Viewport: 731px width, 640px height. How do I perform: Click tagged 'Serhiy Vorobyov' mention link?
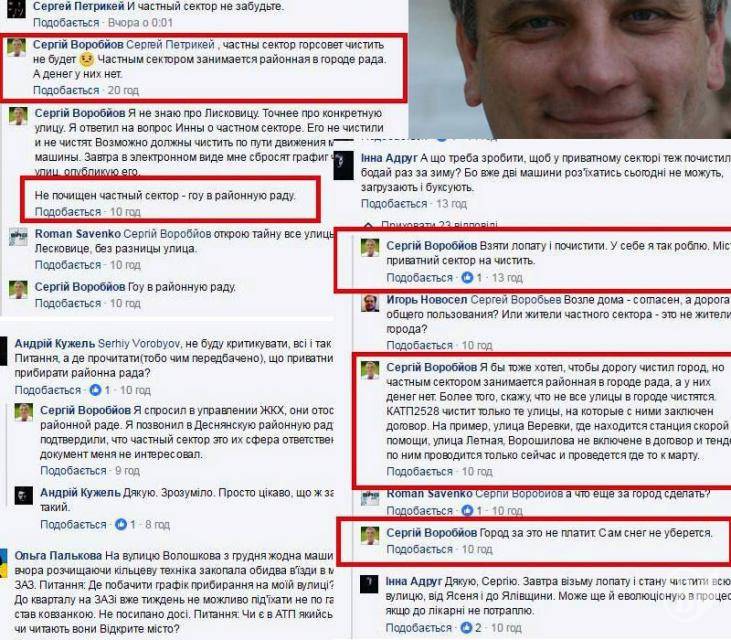pos(139,344)
